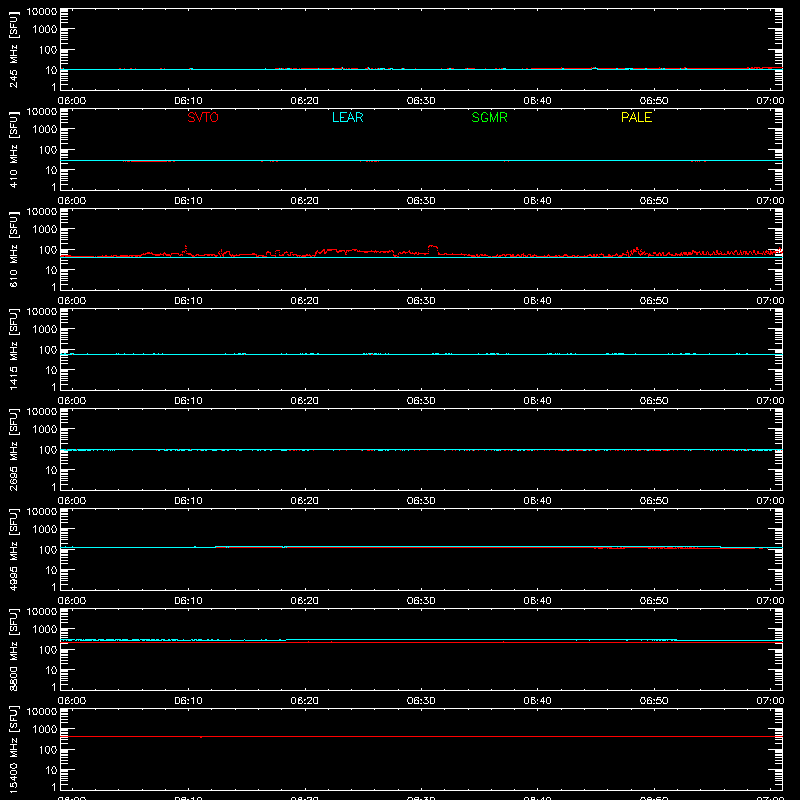The image size is (800, 800).
Task: Click the red burst peak near 06:31 at 610 MHz
Action: [x=433, y=247]
